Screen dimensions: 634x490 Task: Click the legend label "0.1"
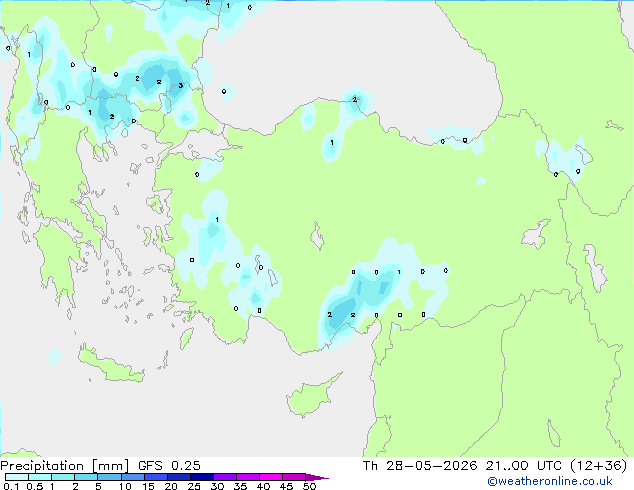[11, 486]
